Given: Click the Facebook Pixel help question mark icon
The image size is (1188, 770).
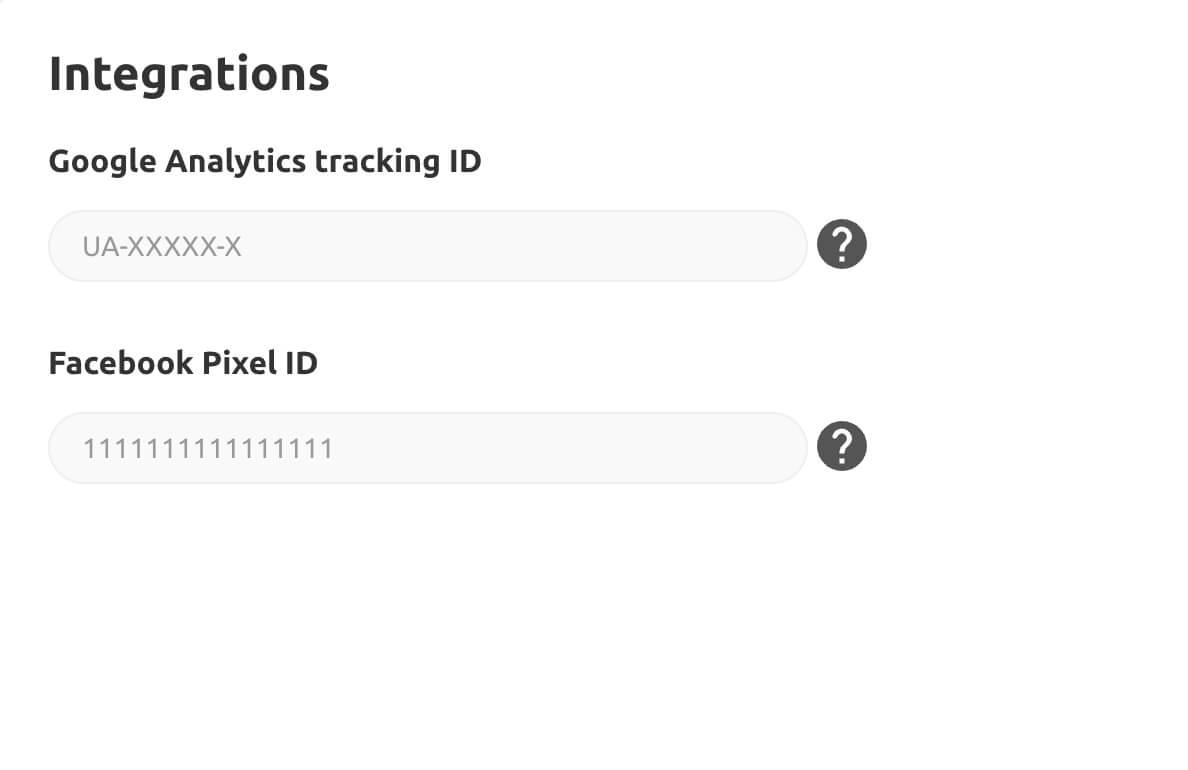Looking at the screenshot, I should pos(842,447).
